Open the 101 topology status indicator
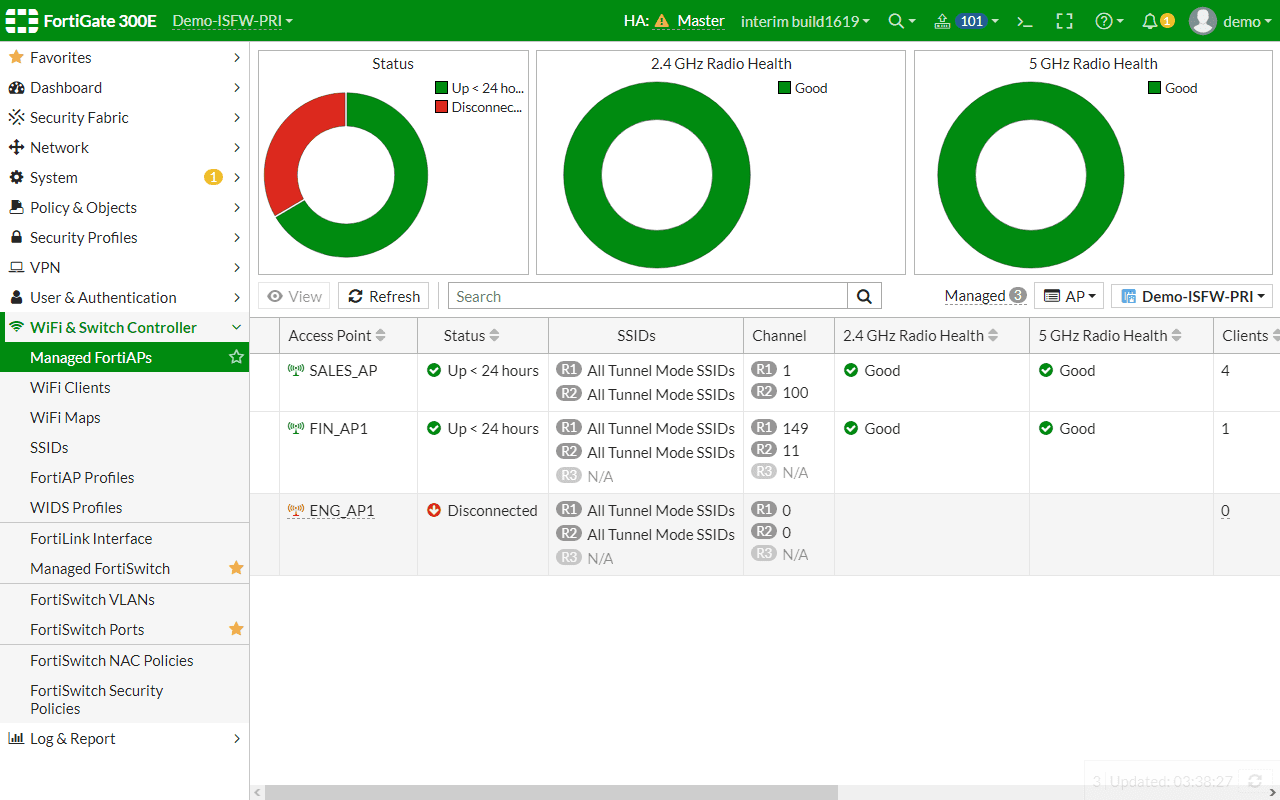 point(966,21)
